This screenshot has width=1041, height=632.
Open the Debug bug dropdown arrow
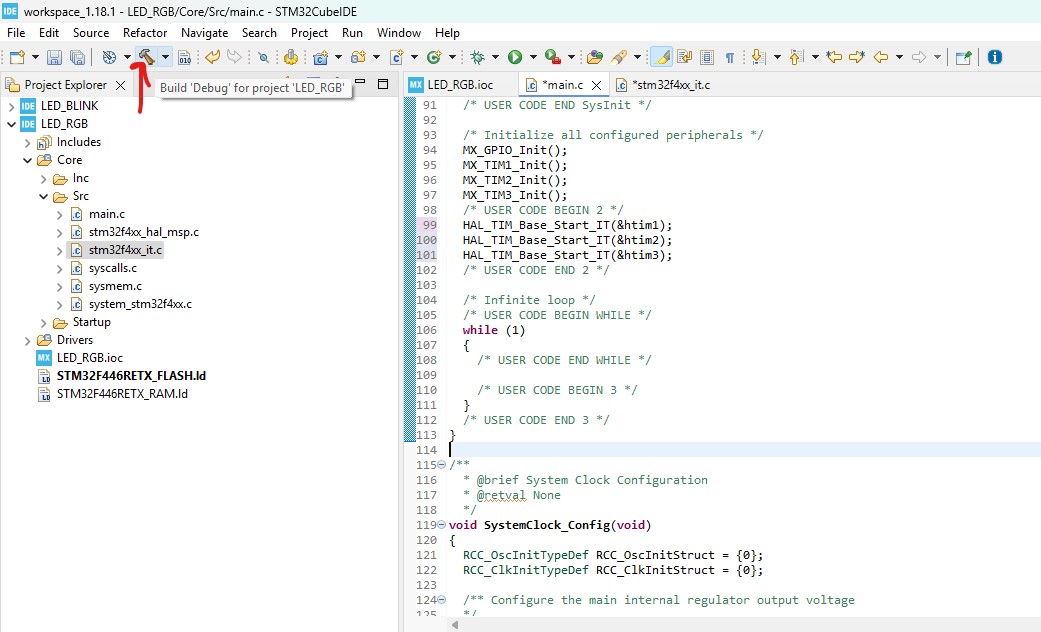click(495, 57)
